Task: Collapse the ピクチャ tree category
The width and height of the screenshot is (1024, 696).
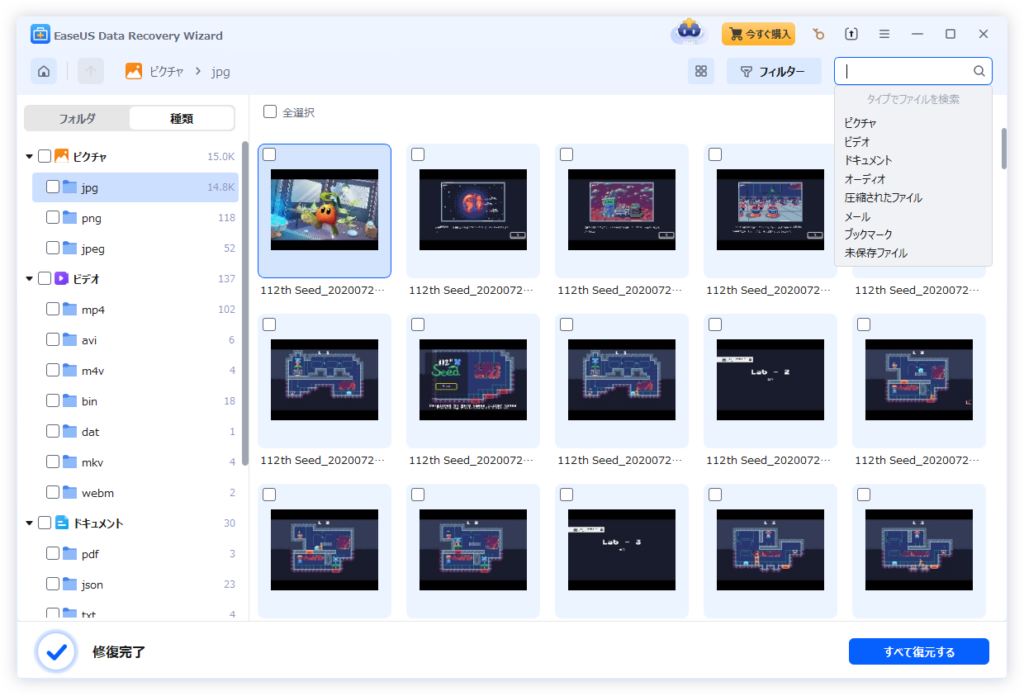Action: [30, 157]
